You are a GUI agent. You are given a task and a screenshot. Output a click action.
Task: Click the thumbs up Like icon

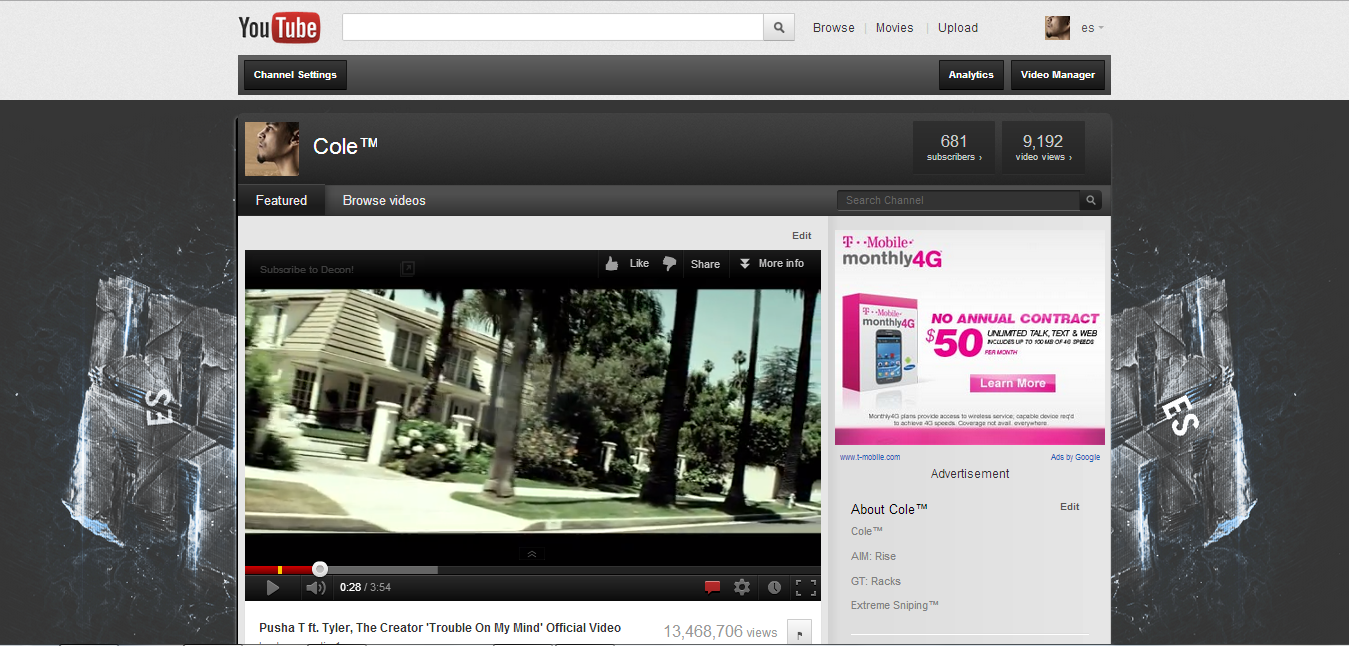point(611,264)
